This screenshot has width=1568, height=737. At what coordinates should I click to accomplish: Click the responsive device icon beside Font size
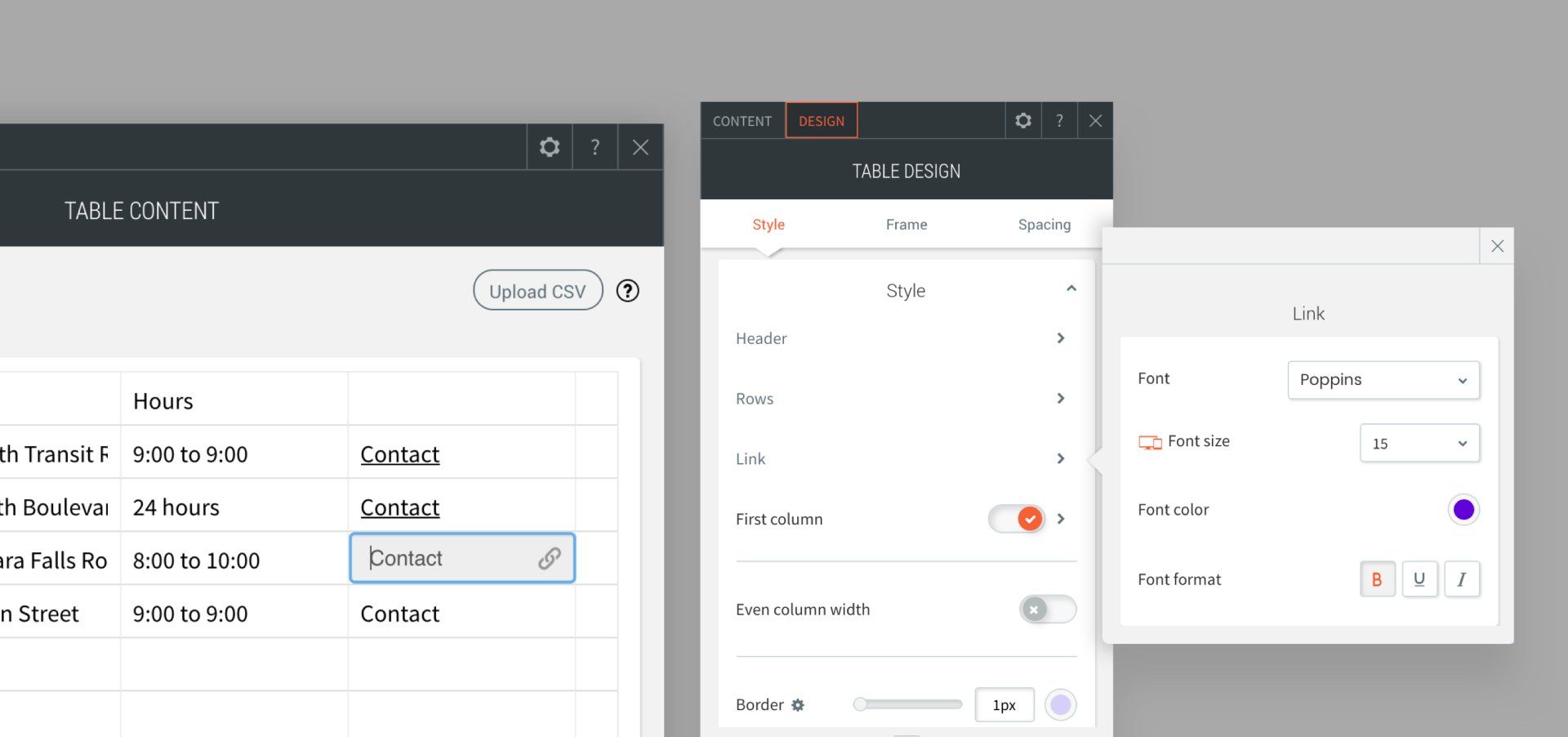tap(1149, 441)
